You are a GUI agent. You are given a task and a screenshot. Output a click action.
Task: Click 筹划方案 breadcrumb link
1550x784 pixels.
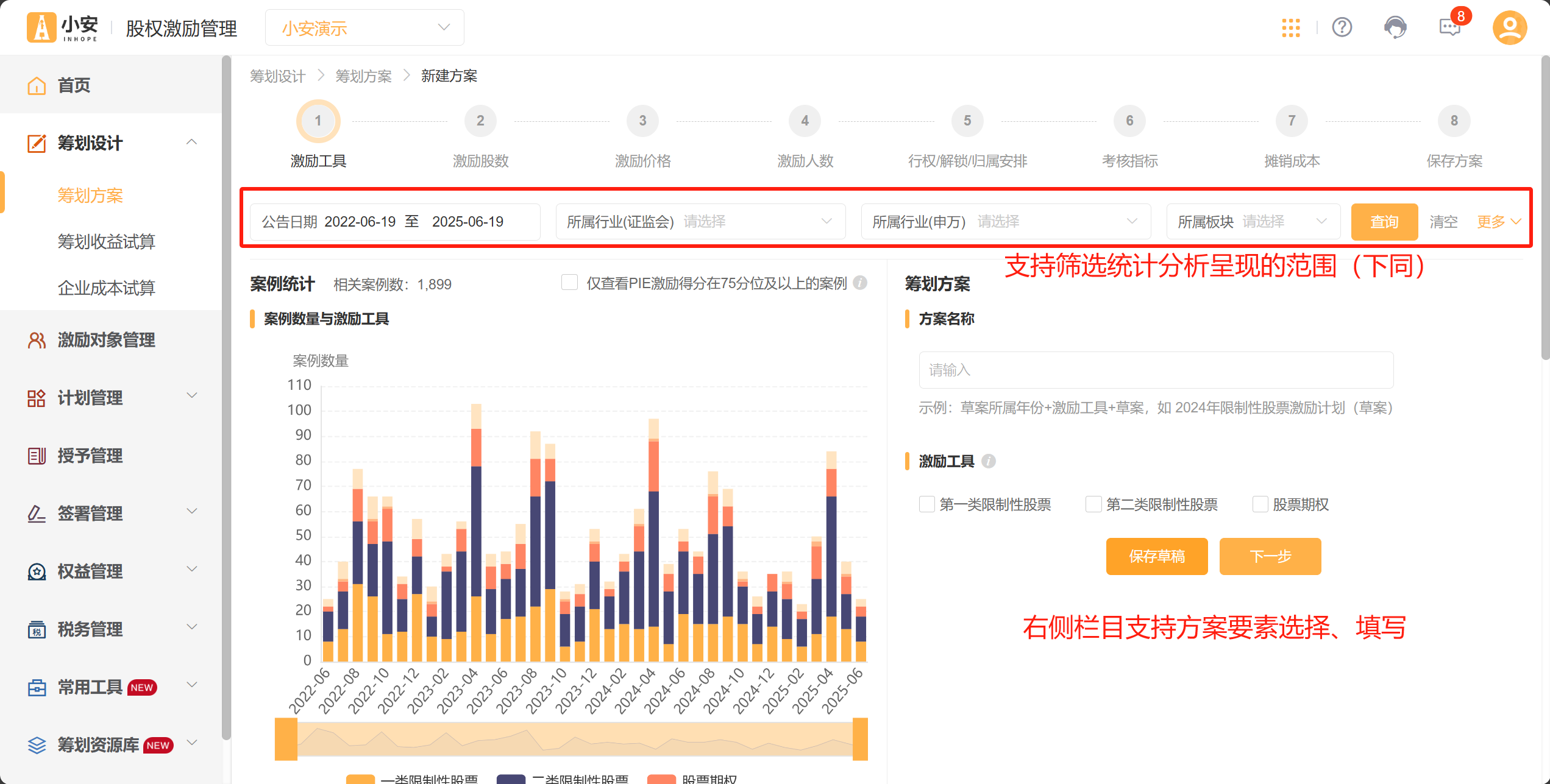pyautogui.click(x=364, y=76)
